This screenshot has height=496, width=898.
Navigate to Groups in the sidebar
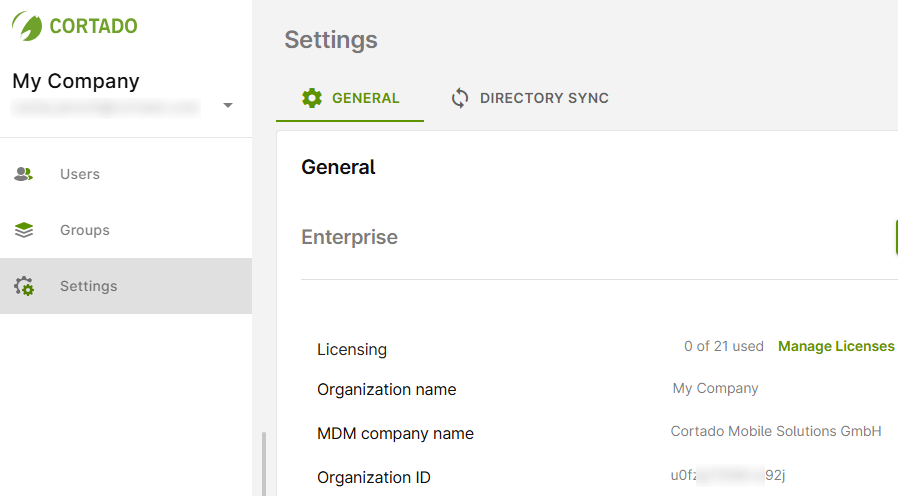(85, 230)
